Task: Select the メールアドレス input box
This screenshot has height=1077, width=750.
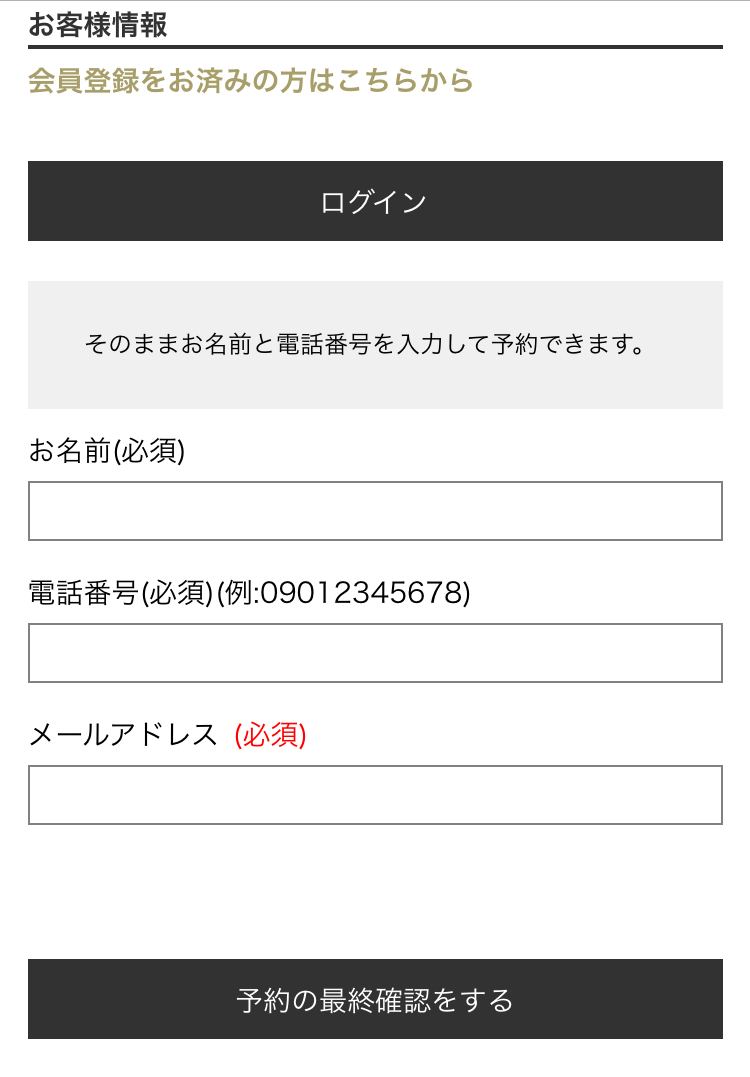Action: tap(375, 795)
